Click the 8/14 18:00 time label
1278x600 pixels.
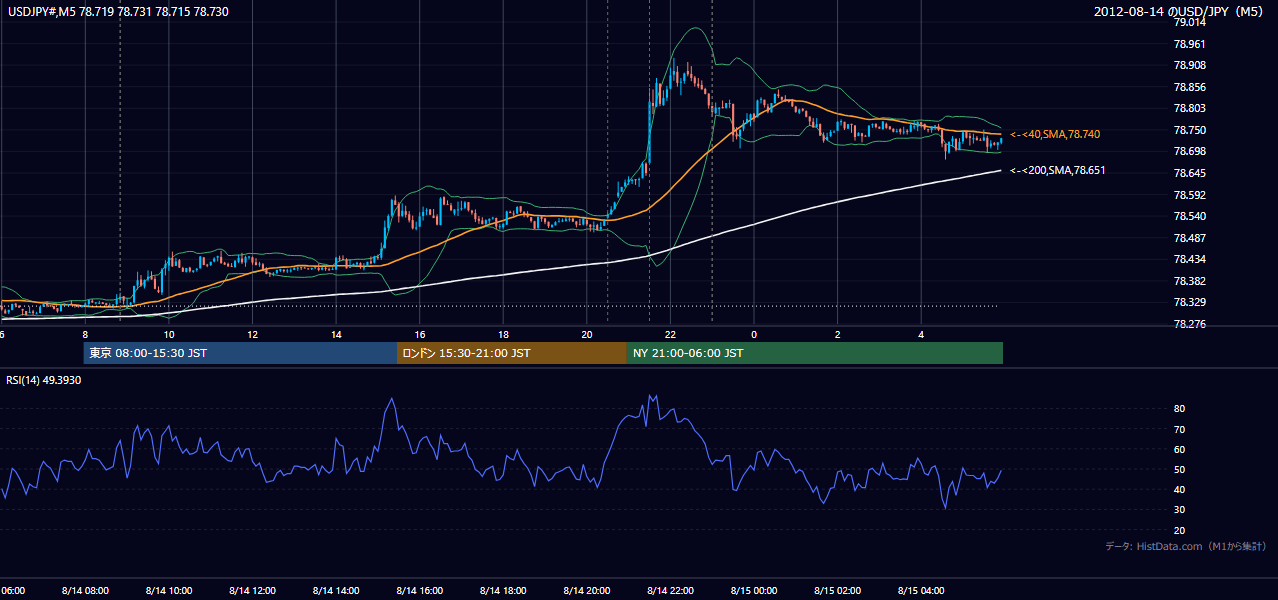503,591
